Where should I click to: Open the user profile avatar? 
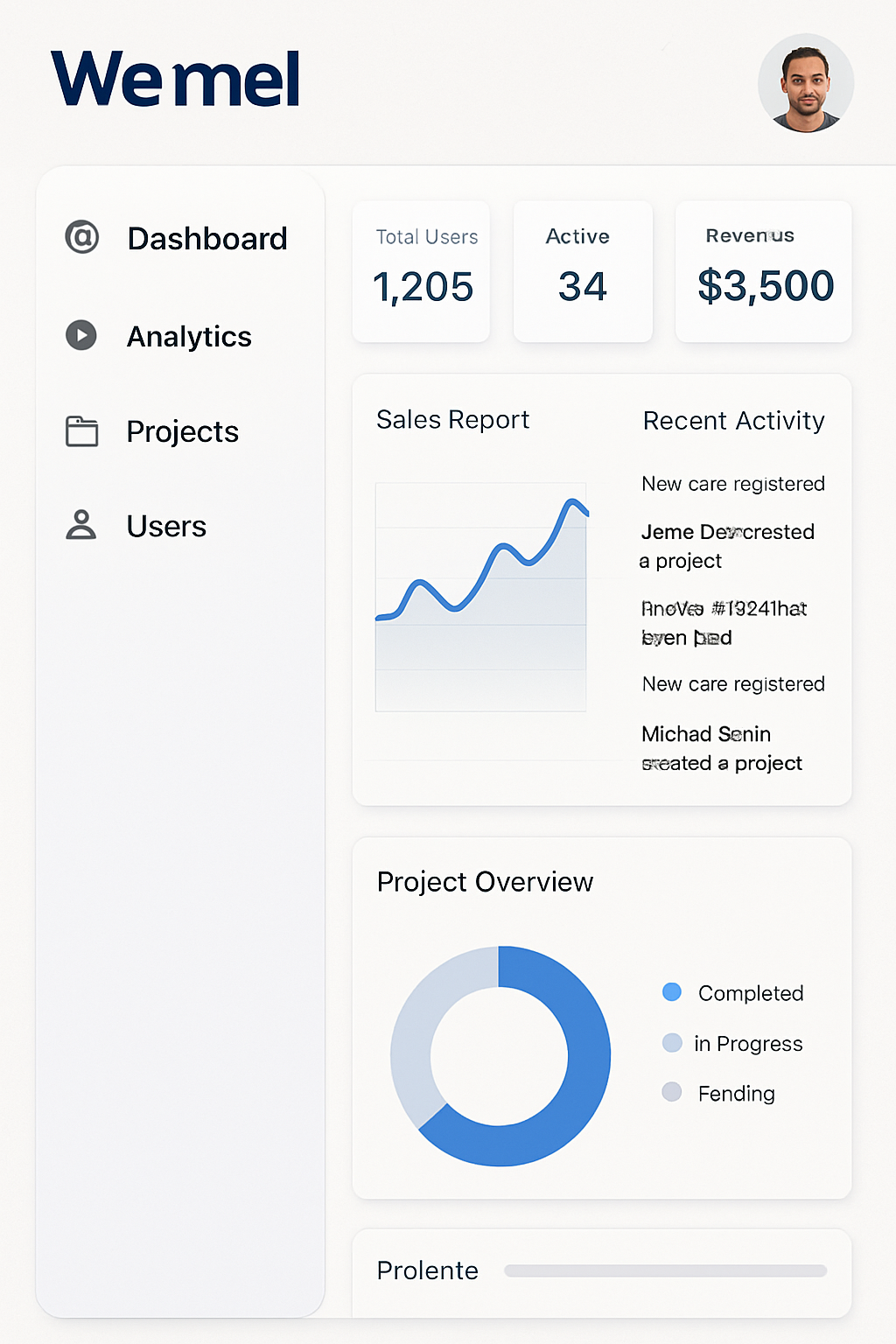[806, 83]
